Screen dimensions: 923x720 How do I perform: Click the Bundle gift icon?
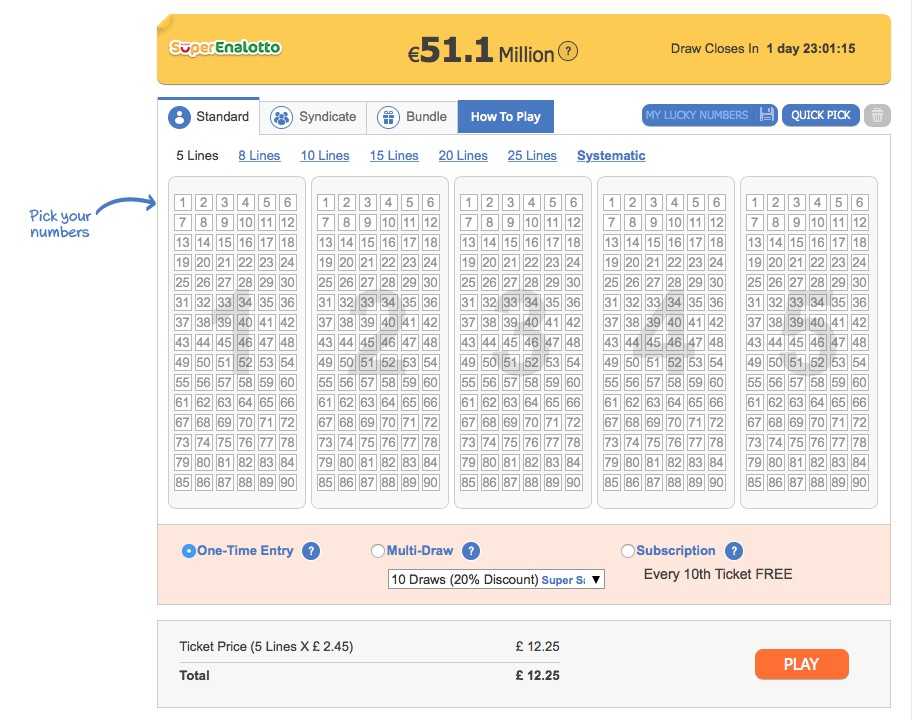pos(389,117)
